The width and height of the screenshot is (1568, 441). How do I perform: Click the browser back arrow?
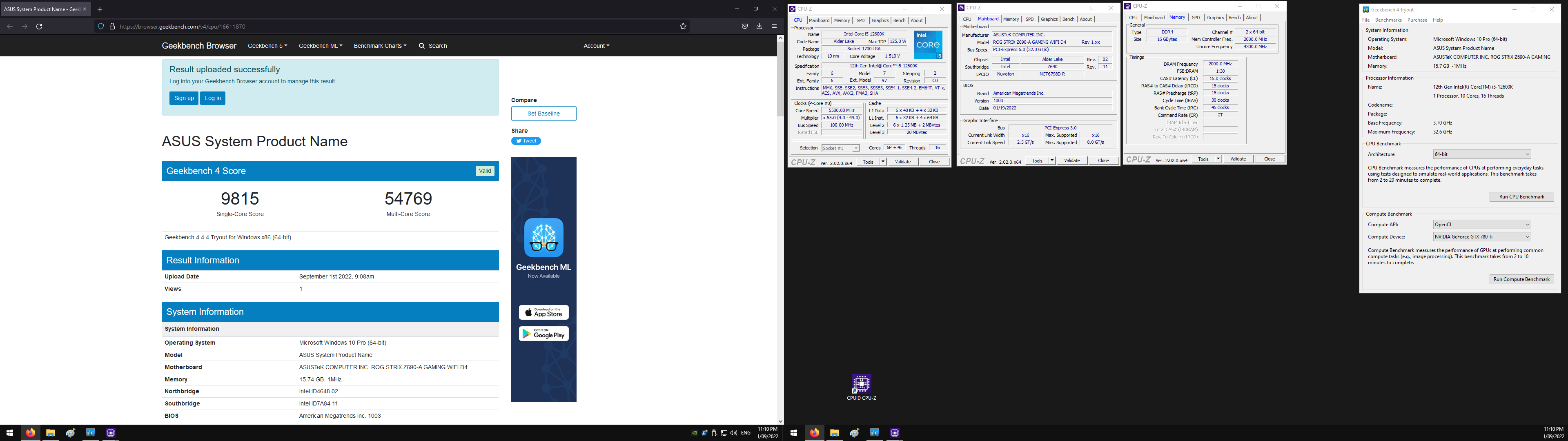click(x=9, y=26)
